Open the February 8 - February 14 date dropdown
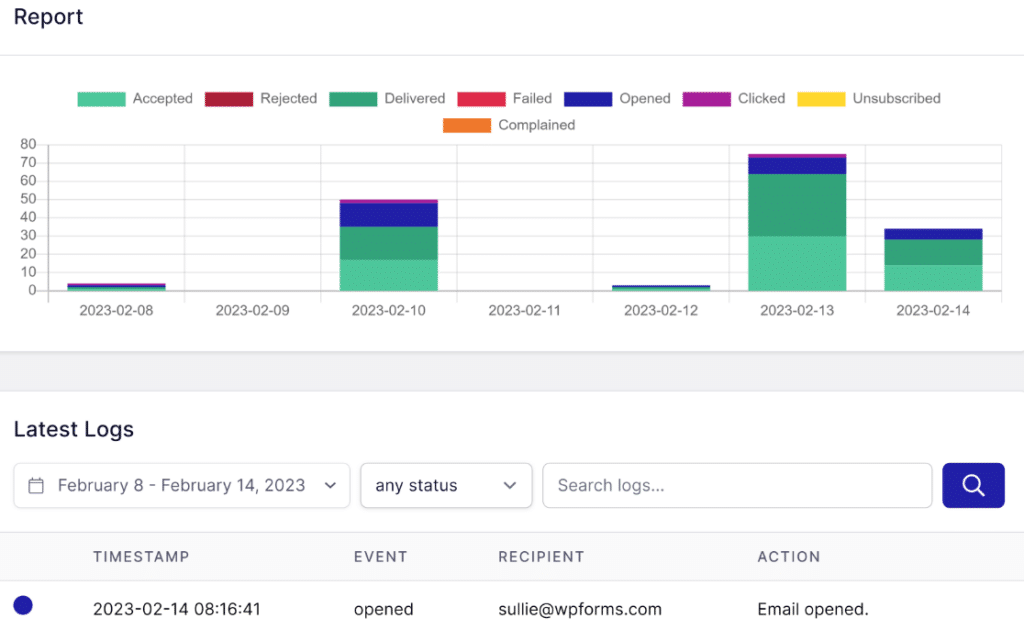This screenshot has width=1024, height=629. coord(181,485)
